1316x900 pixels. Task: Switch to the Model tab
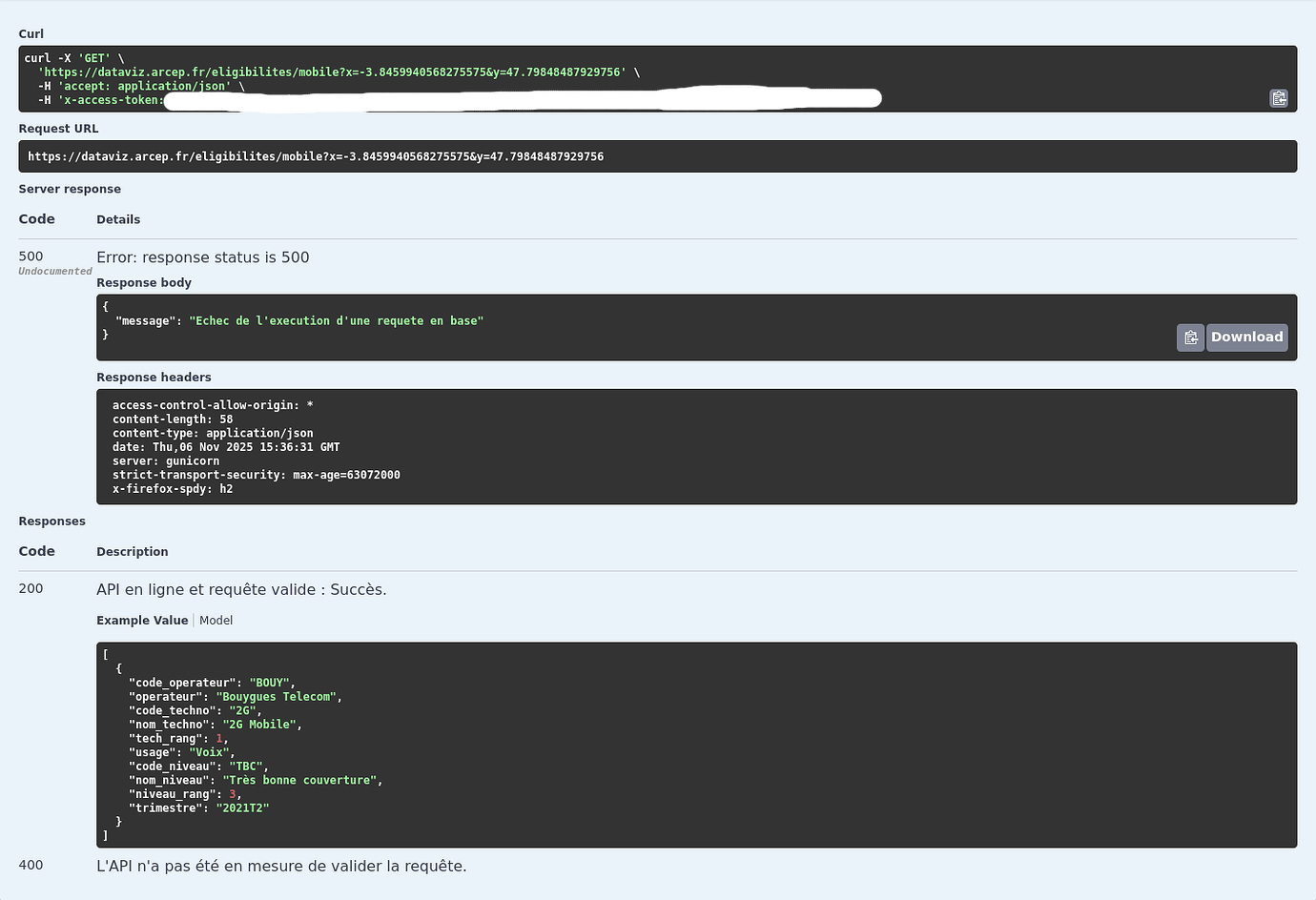pos(216,620)
